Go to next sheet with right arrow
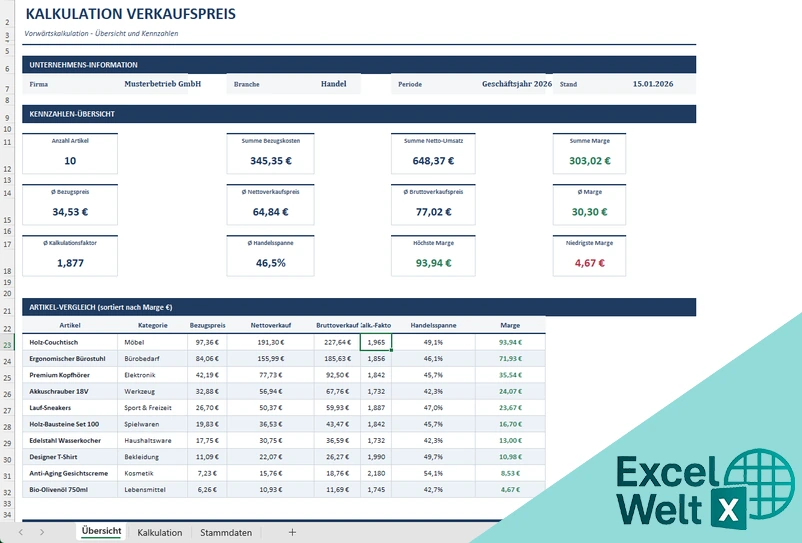The height and width of the screenshot is (543, 802). coord(42,532)
